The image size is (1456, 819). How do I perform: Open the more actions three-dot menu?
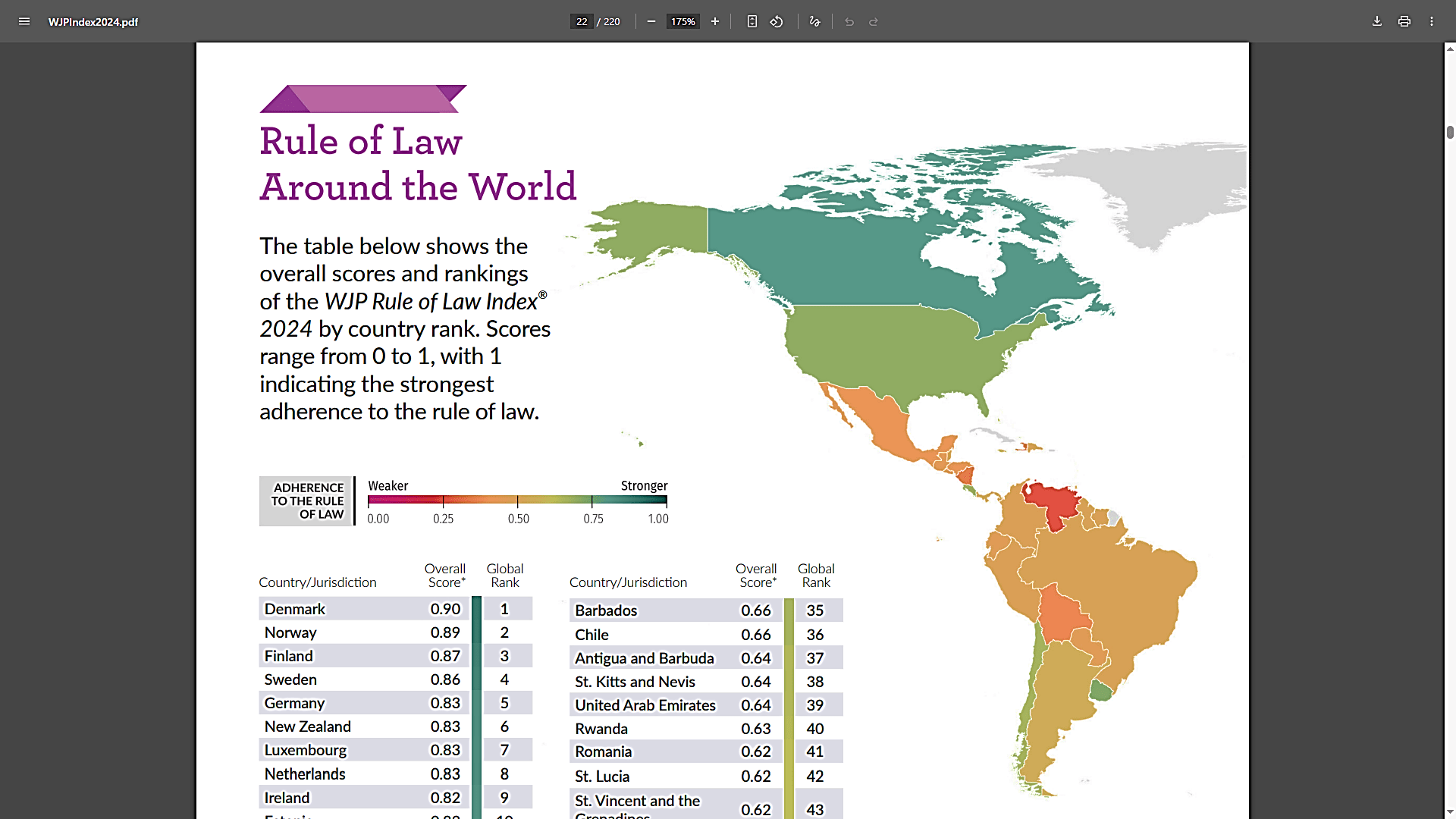(1432, 21)
